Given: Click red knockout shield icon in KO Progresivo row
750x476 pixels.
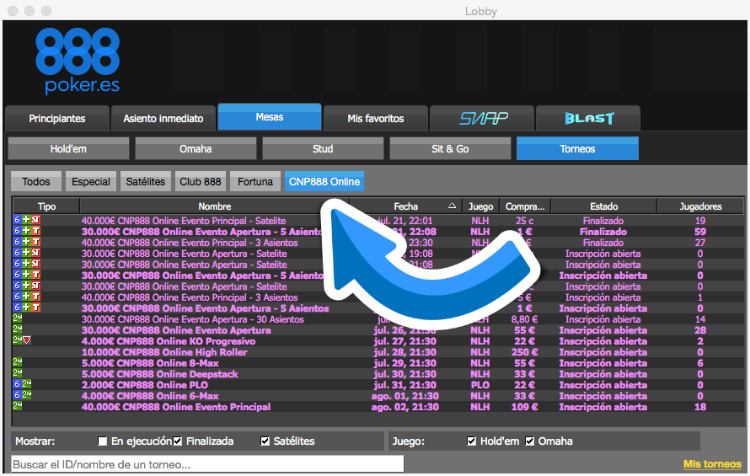Looking at the screenshot, I should click(27, 340).
